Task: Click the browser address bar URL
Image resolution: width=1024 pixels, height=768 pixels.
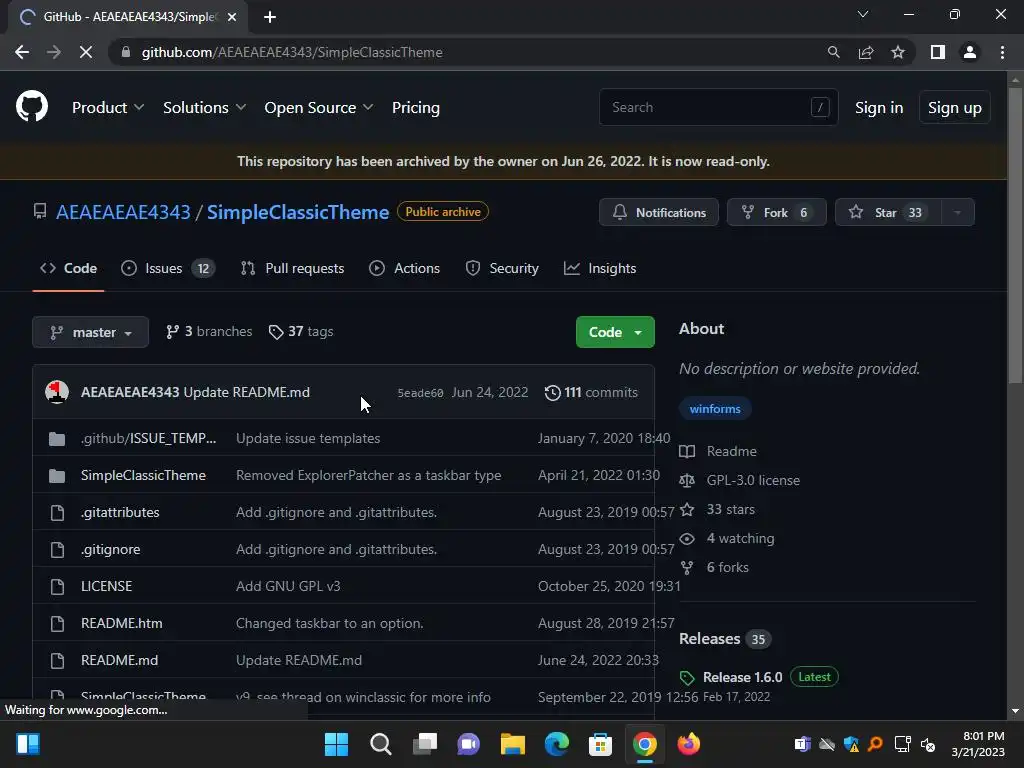Action: [x=292, y=52]
